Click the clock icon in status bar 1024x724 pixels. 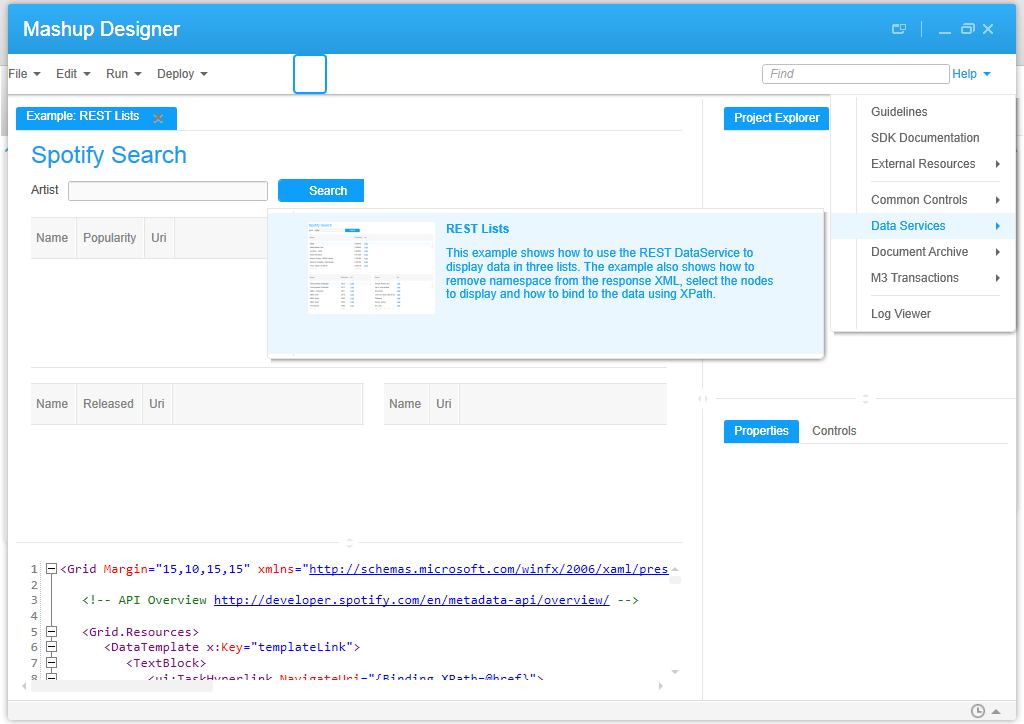[x=978, y=711]
